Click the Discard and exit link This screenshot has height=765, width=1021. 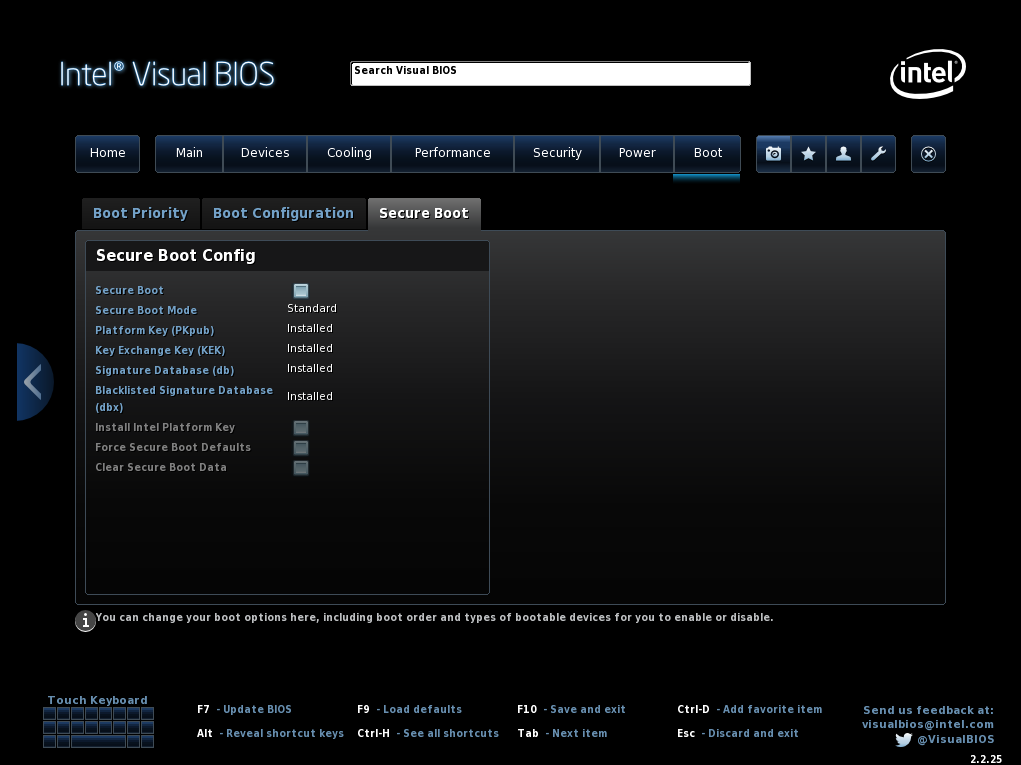pos(753,734)
